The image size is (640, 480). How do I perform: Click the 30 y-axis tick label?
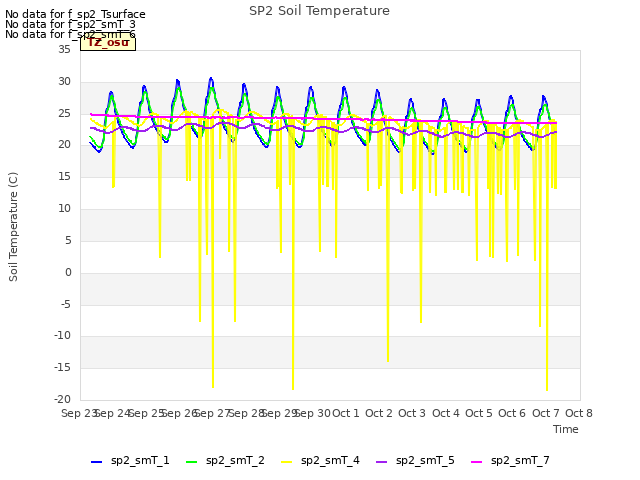(64, 81)
